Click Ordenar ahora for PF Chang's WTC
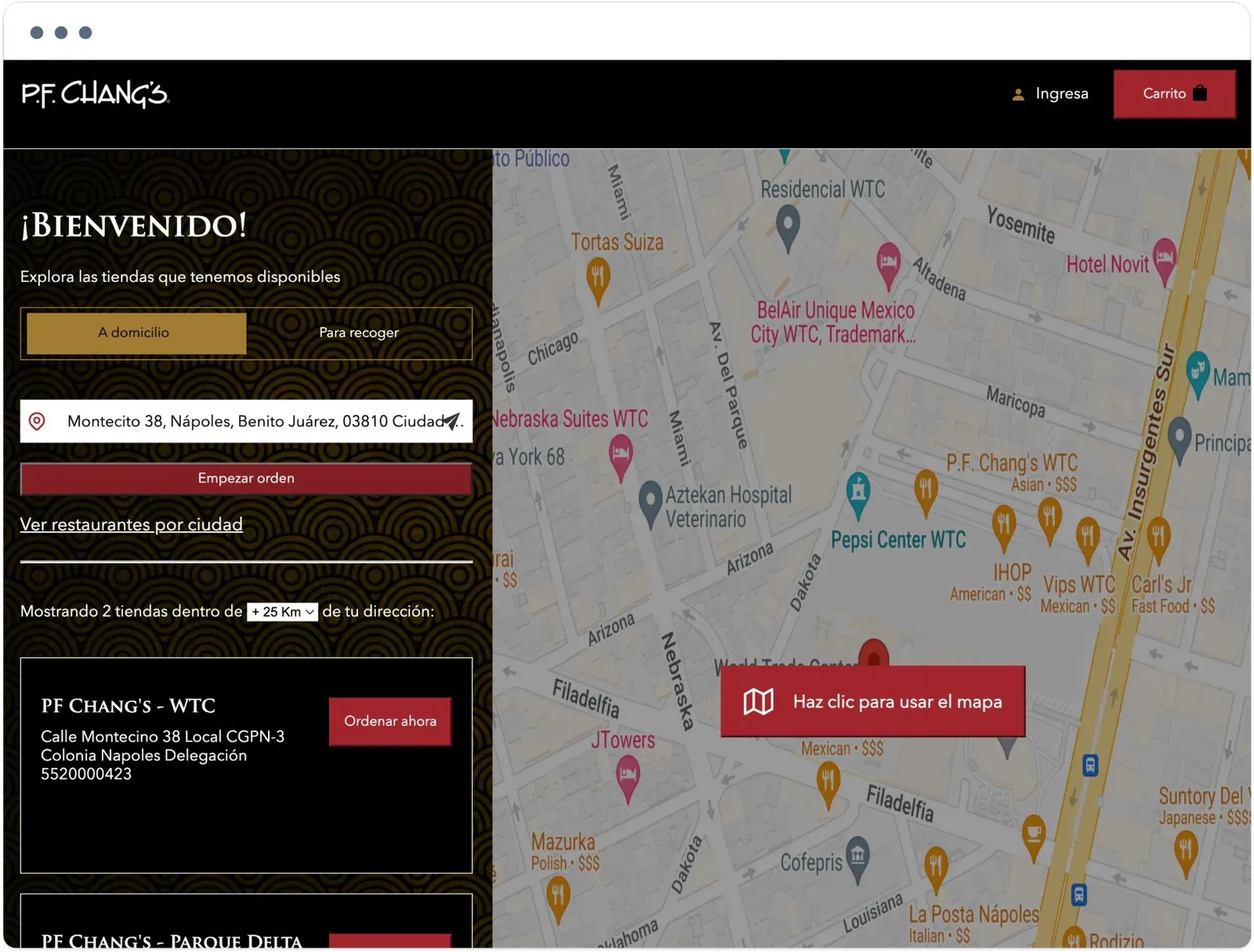The width and height of the screenshot is (1254, 952). 390,722
